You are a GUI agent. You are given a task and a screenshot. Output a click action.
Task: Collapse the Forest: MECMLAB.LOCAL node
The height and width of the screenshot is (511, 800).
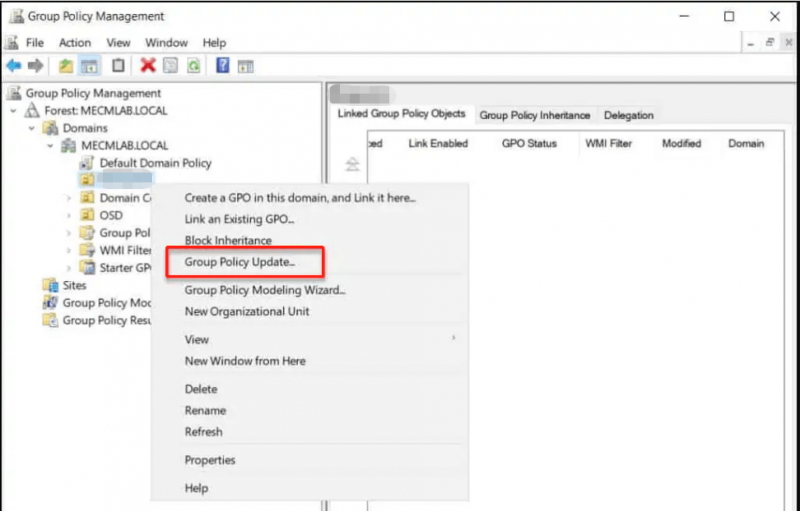[13, 111]
